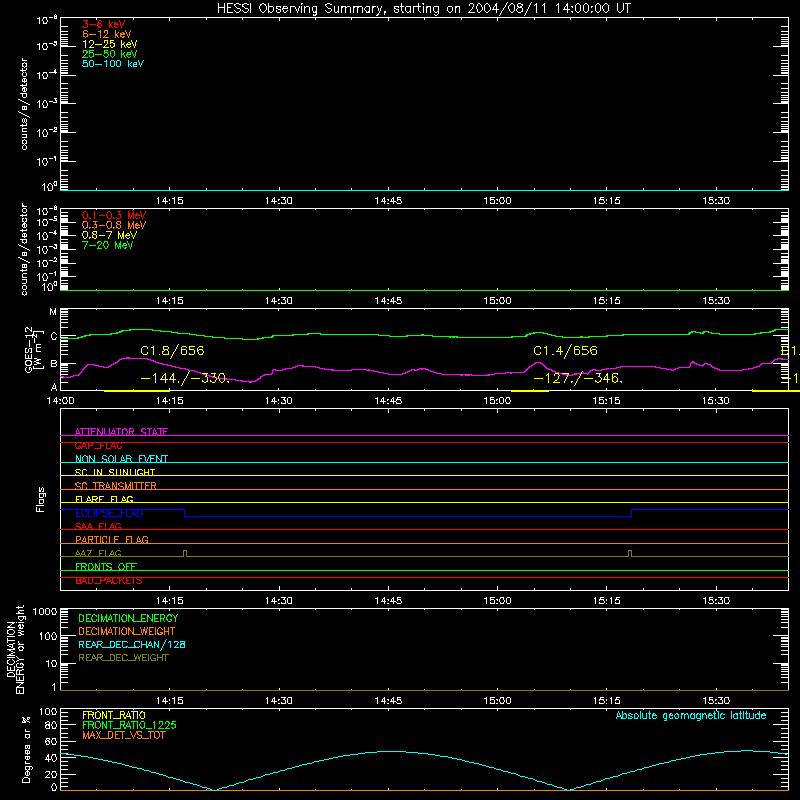The height and width of the screenshot is (800, 800).
Task: Click the magenta GOES curve peak near 15:05
Action: coord(537,363)
